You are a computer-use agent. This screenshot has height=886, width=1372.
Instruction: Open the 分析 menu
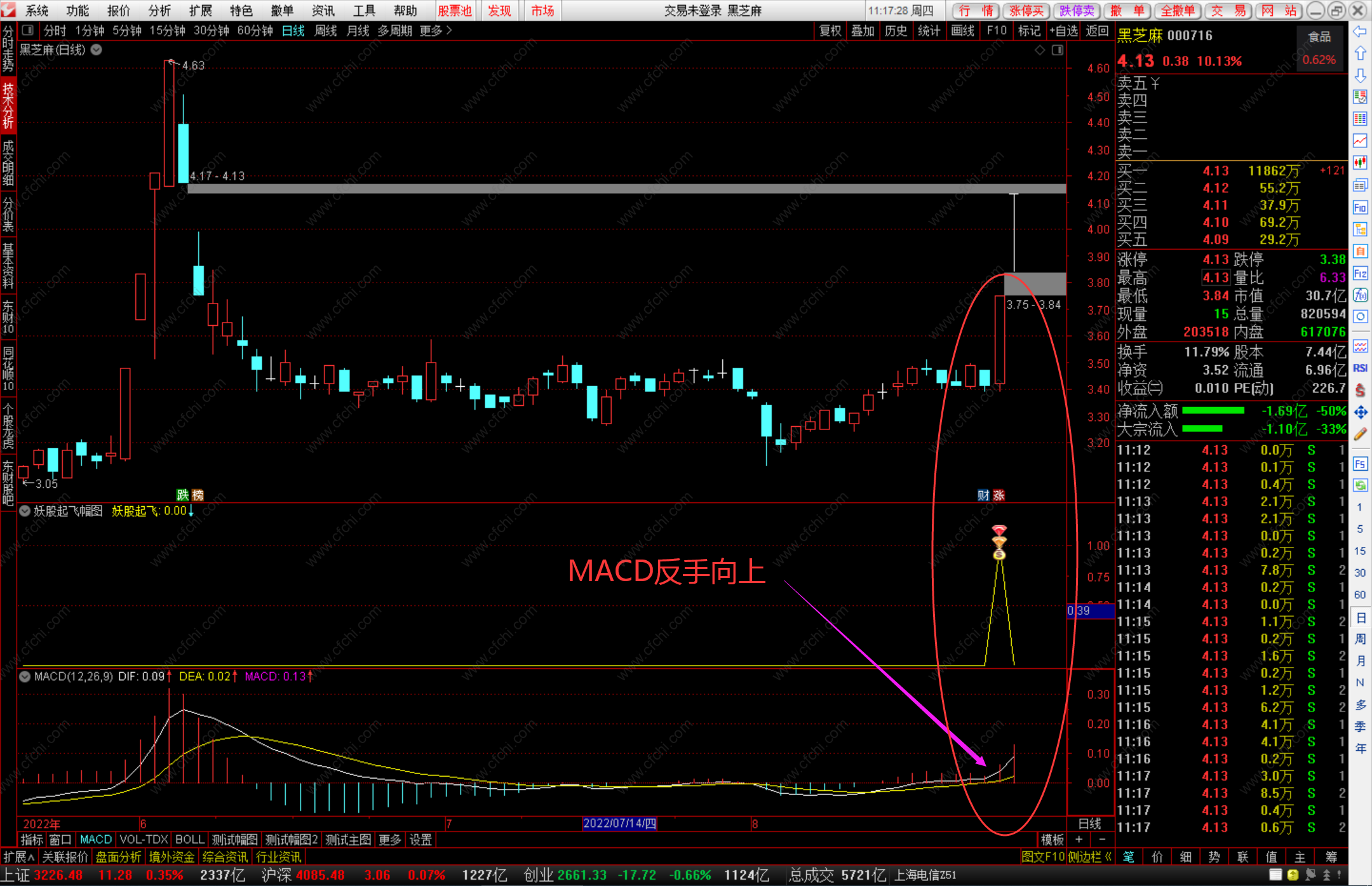pos(159,10)
